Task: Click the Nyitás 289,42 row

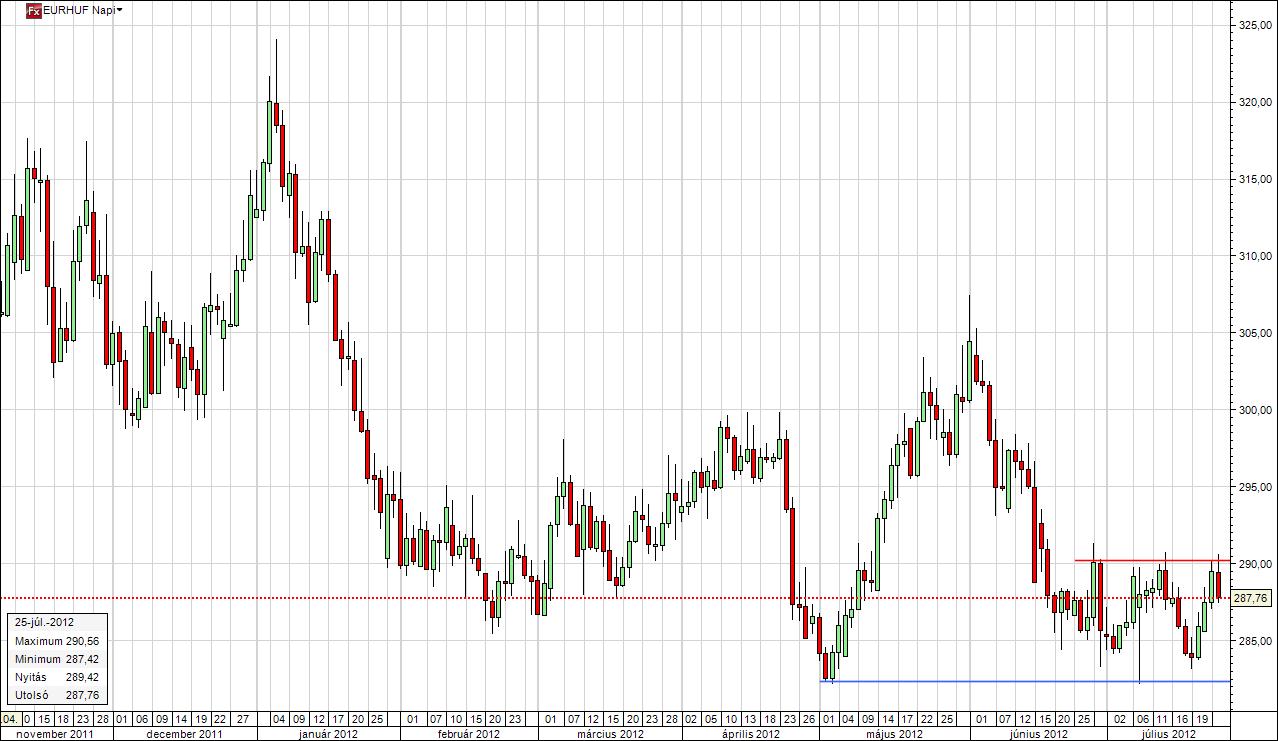Action: click(x=57, y=677)
